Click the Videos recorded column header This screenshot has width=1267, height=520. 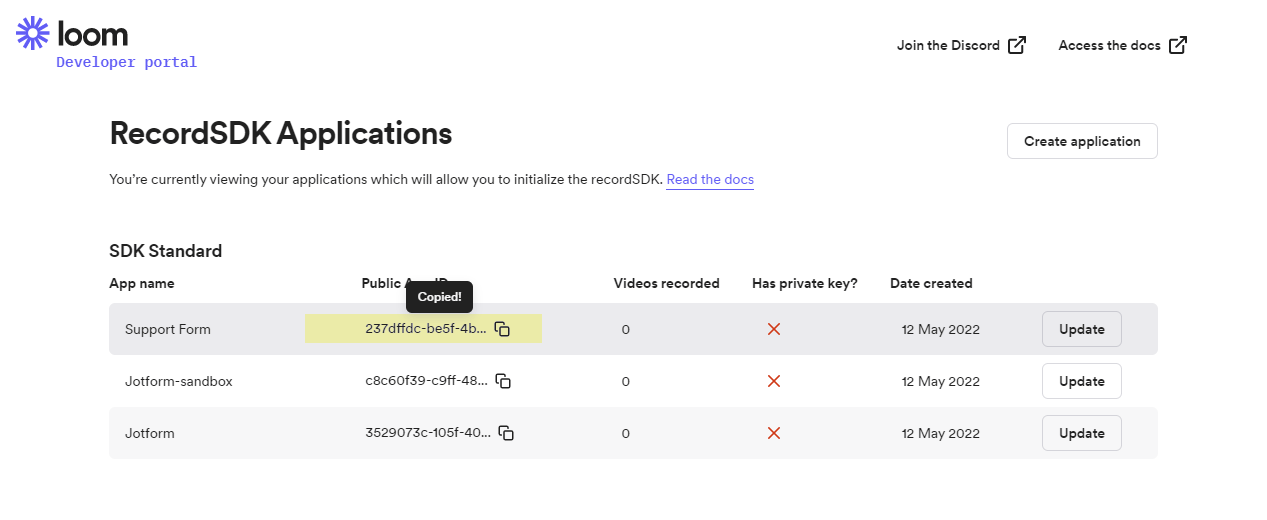[x=666, y=283]
